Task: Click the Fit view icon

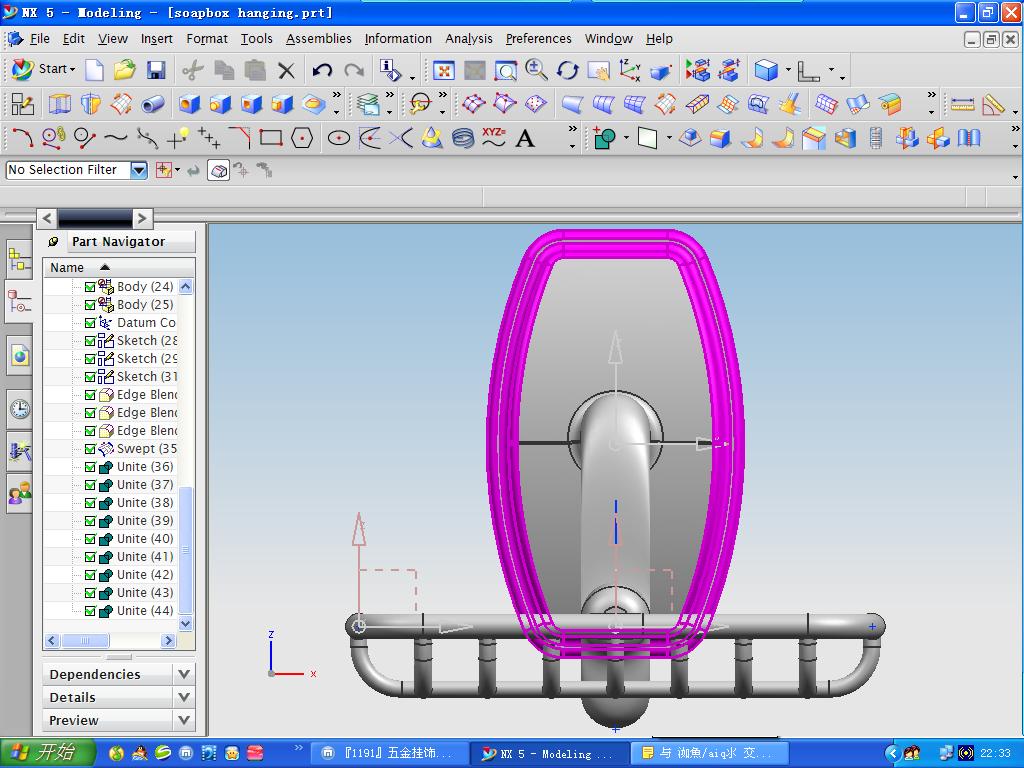Action: (x=443, y=71)
